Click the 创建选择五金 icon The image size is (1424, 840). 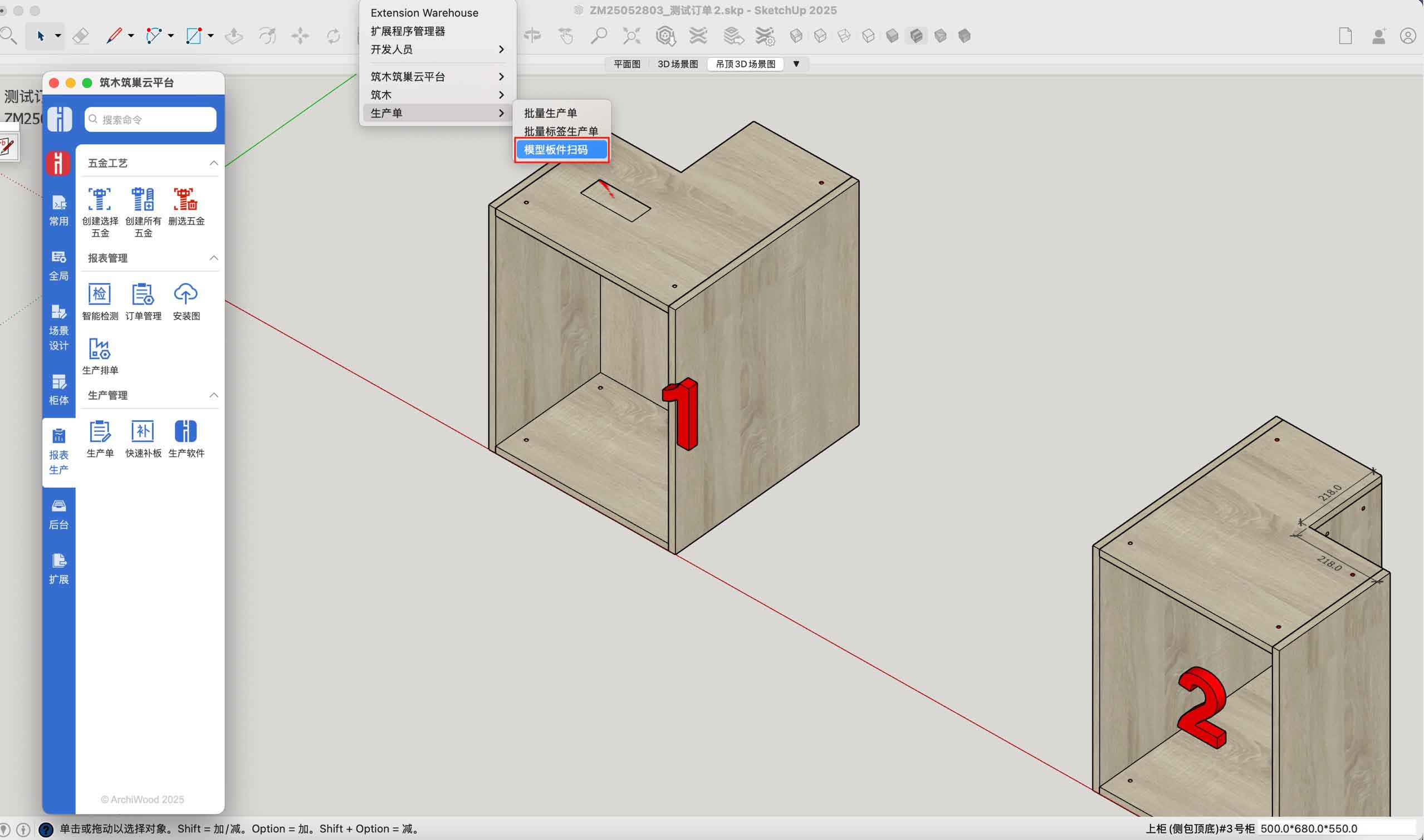point(100,200)
